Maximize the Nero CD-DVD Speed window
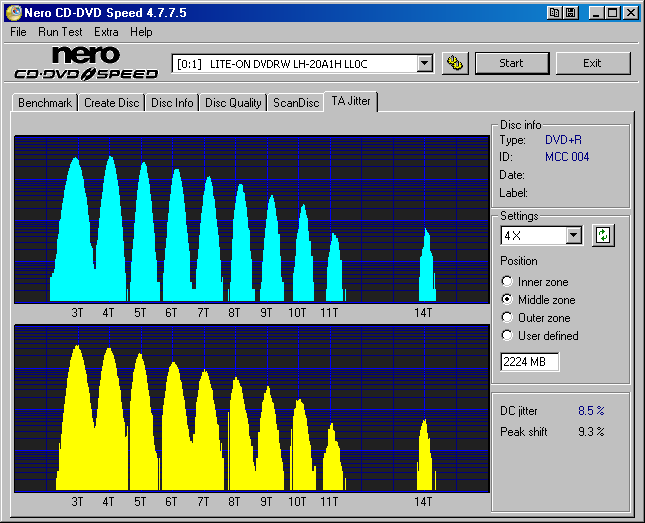Viewport: 645px width, 523px height. (613, 13)
